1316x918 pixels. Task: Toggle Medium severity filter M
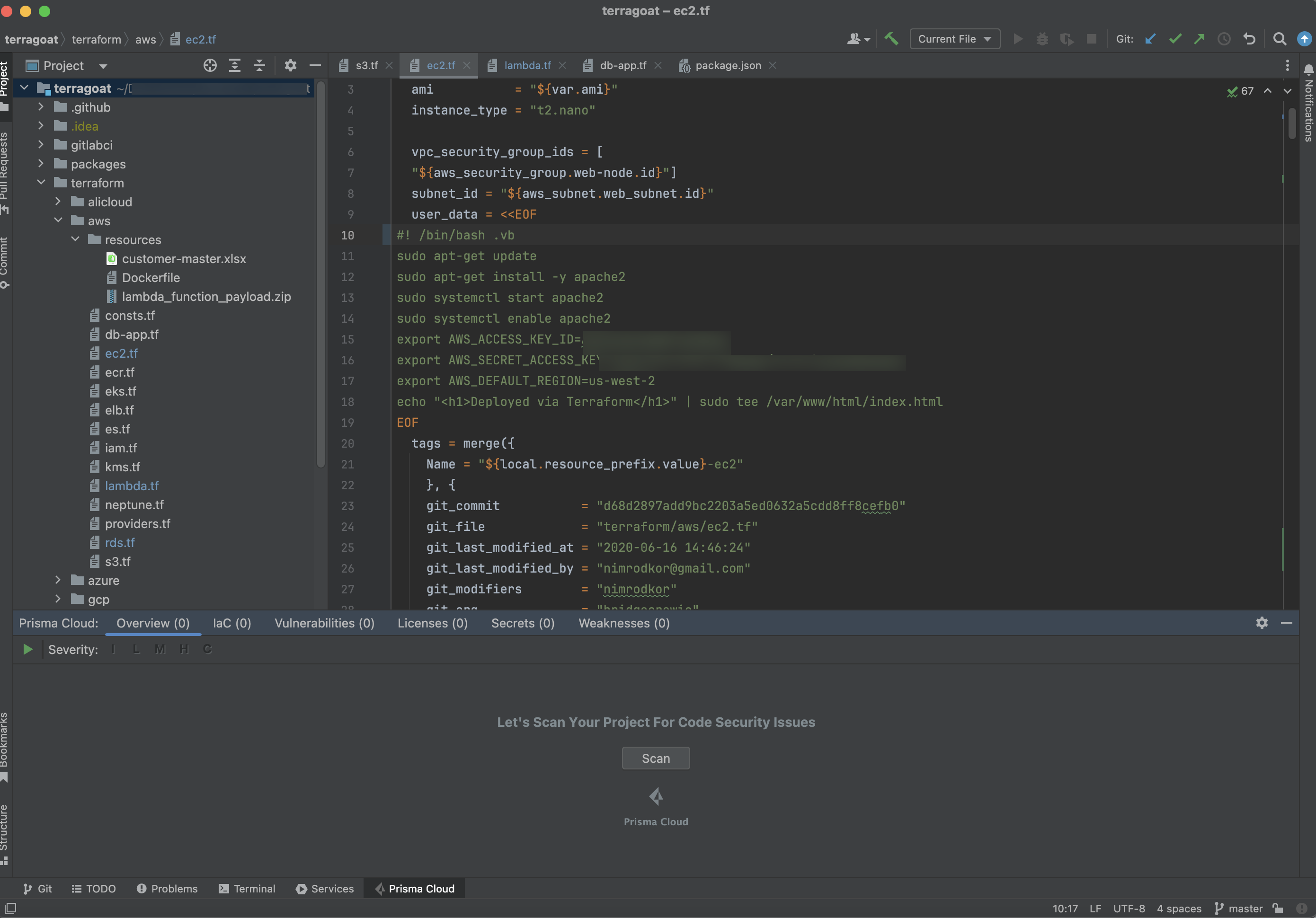click(160, 649)
